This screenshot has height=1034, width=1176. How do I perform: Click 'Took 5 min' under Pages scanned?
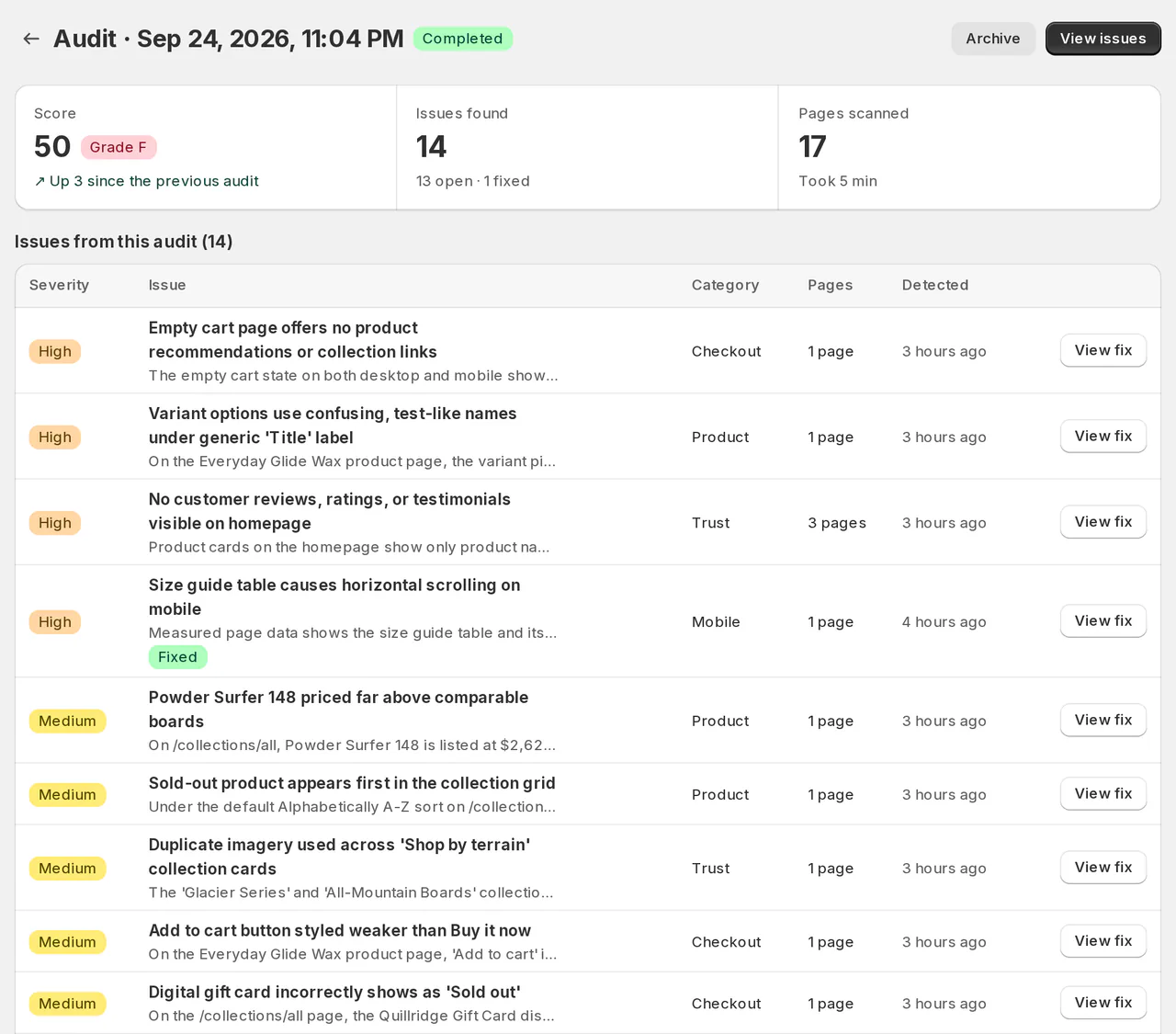coord(837,181)
